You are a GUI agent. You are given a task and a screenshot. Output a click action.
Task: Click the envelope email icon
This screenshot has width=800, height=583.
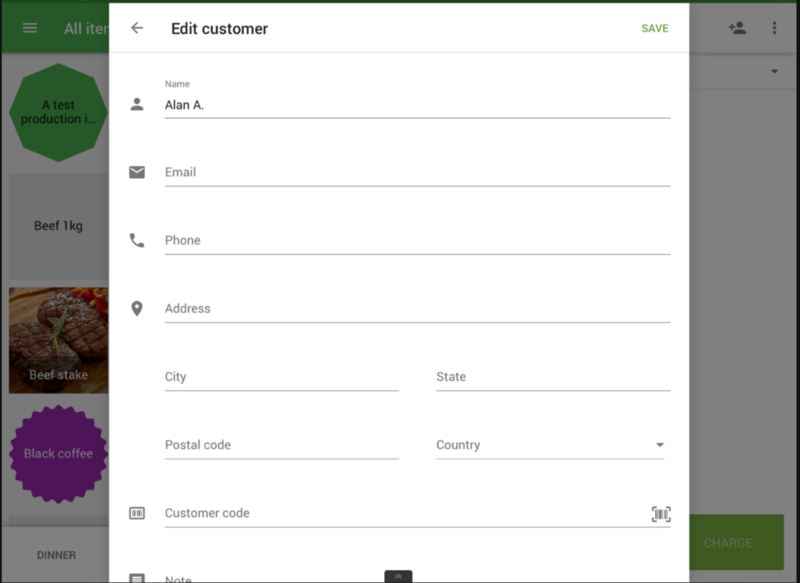tap(137, 172)
